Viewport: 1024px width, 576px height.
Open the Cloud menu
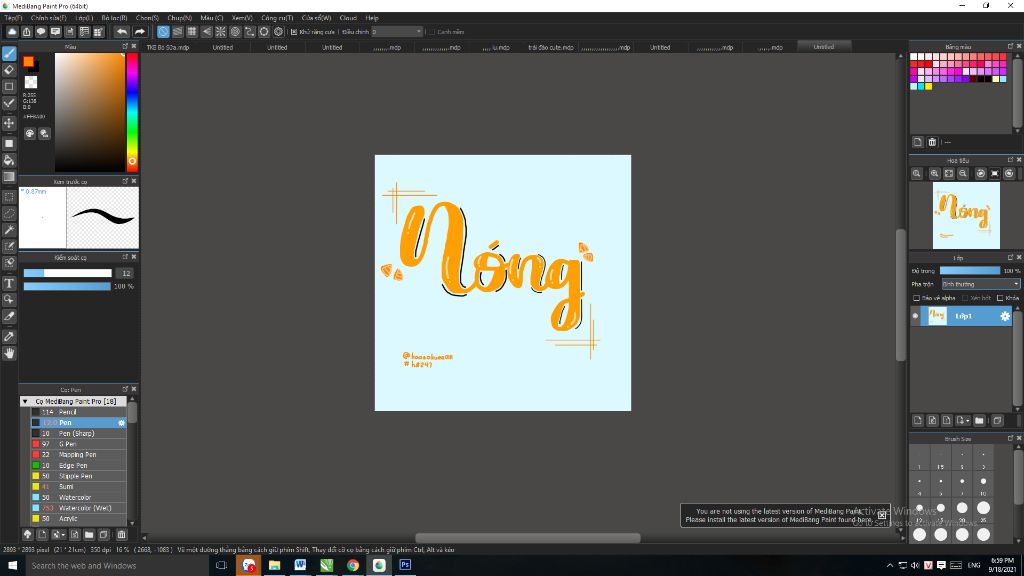click(x=348, y=18)
